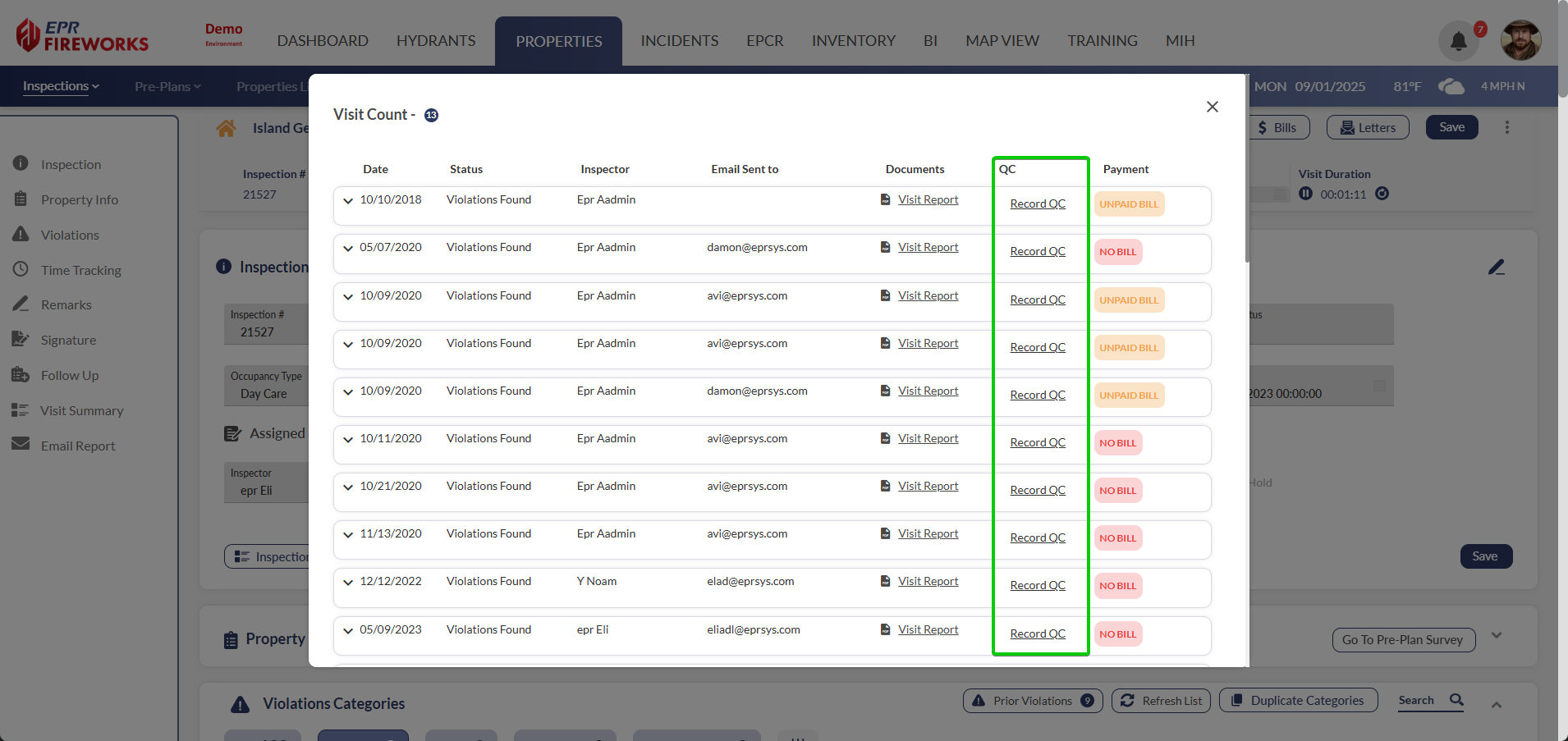Click the edit pencil icon in Inspection panel

(x=1496, y=268)
